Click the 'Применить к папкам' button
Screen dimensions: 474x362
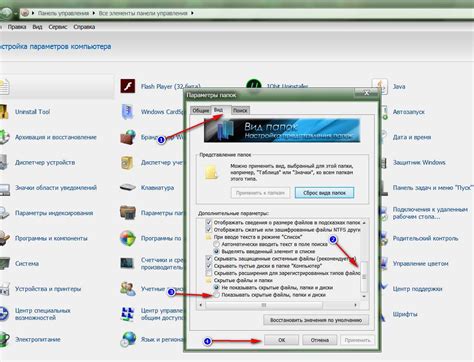[x=260, y=193]
